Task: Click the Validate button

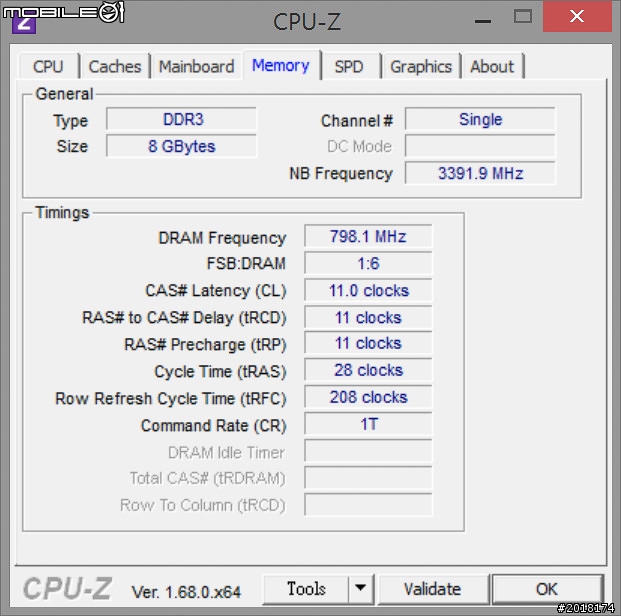Action: pos(433,589)
